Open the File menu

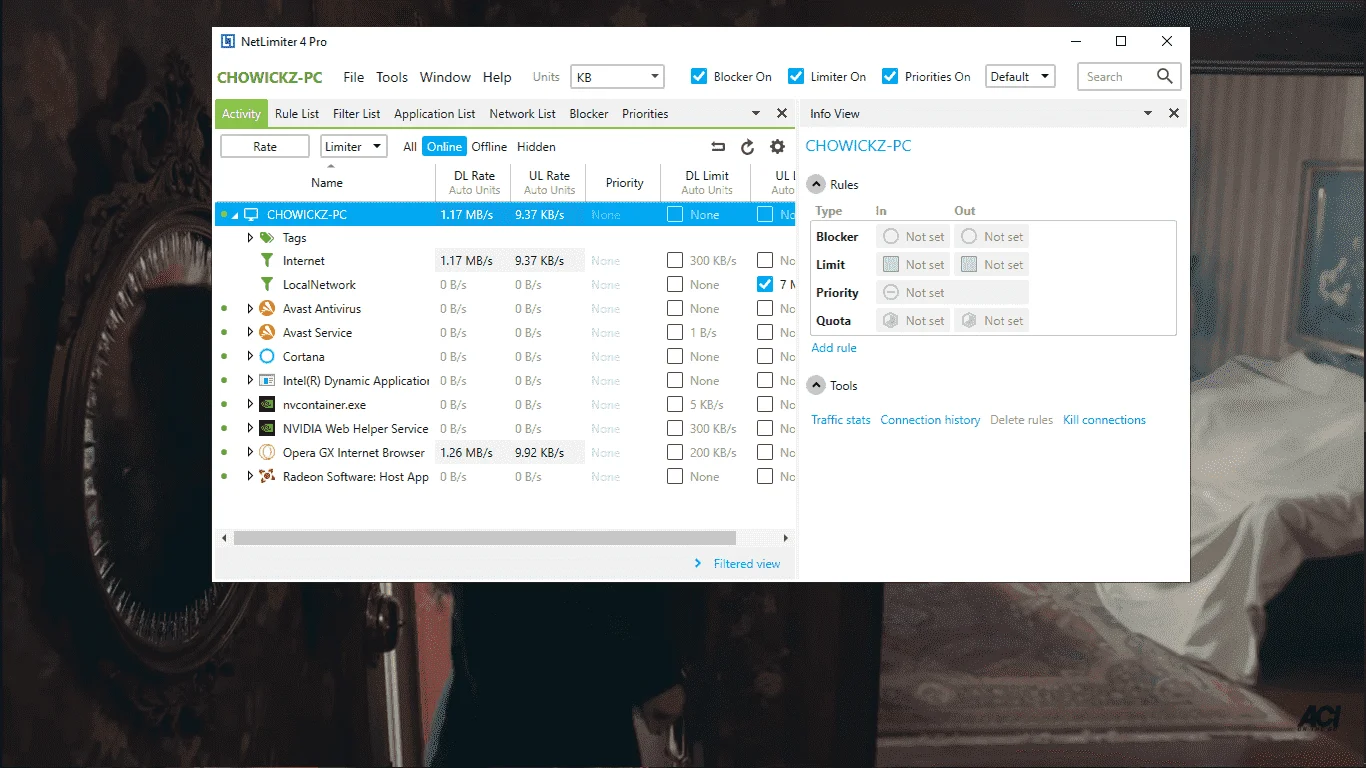(354, 77)
